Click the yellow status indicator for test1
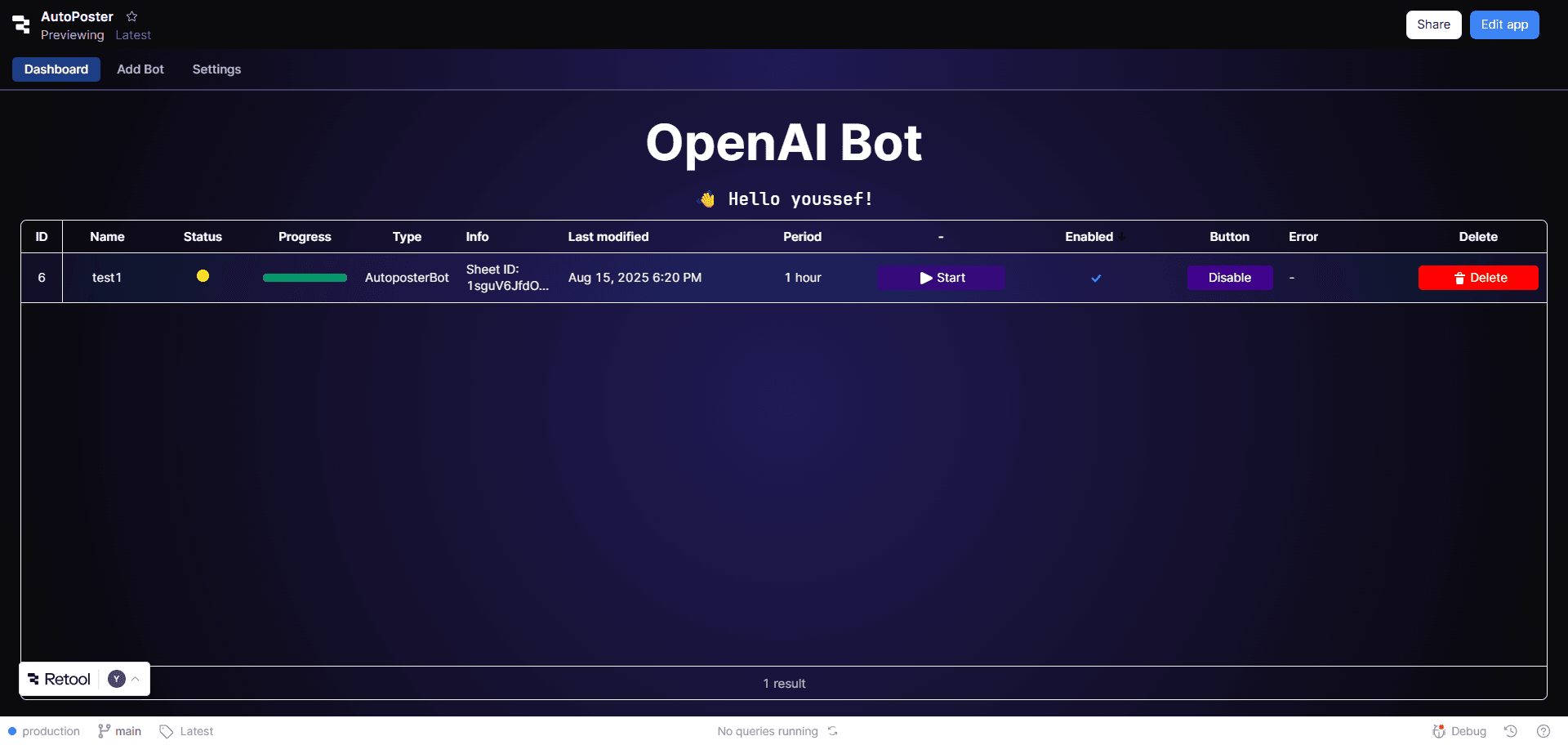Viewport: 1568px width, 745px height. [203, 276]
